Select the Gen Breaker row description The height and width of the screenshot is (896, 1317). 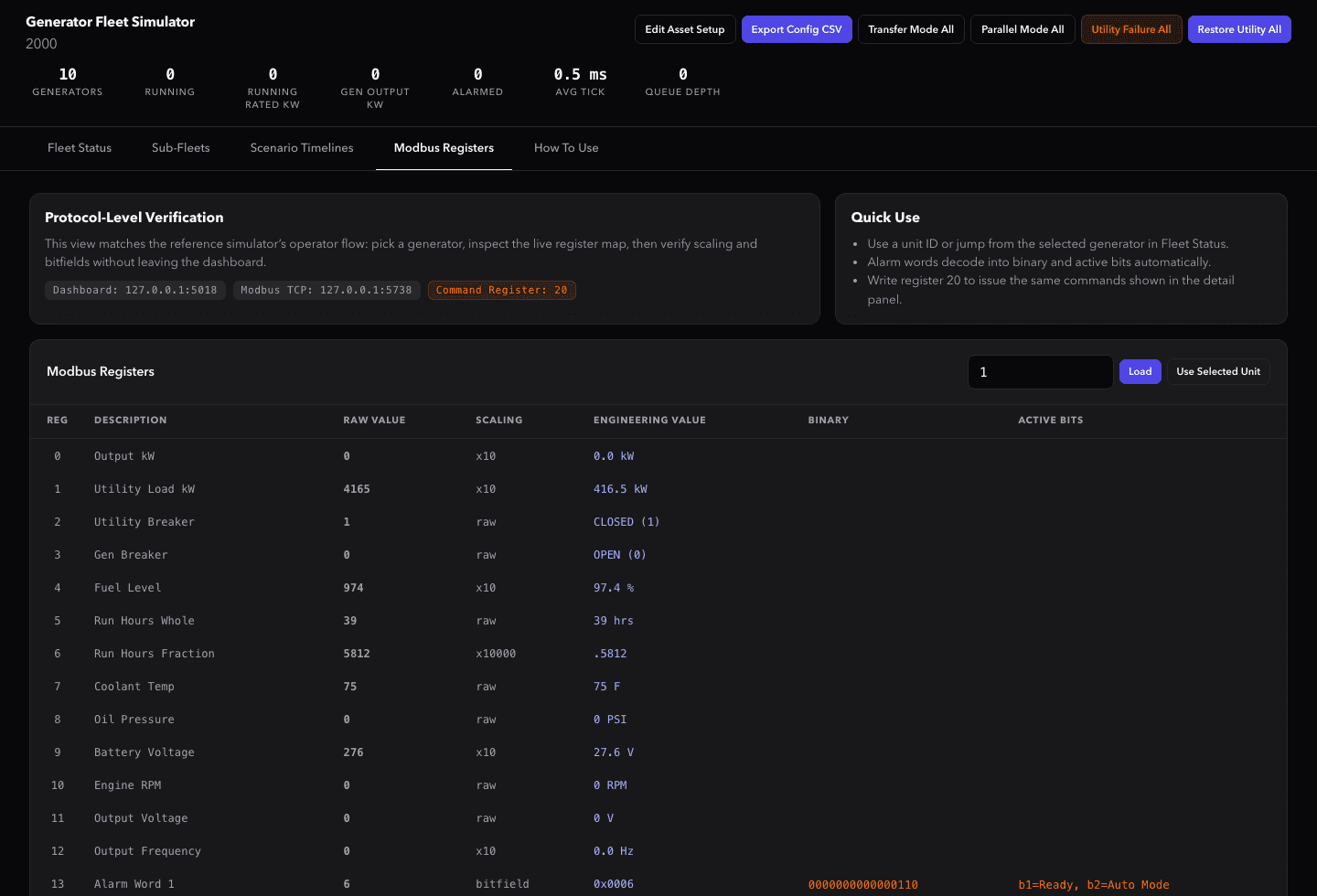(x=131, y=555)
